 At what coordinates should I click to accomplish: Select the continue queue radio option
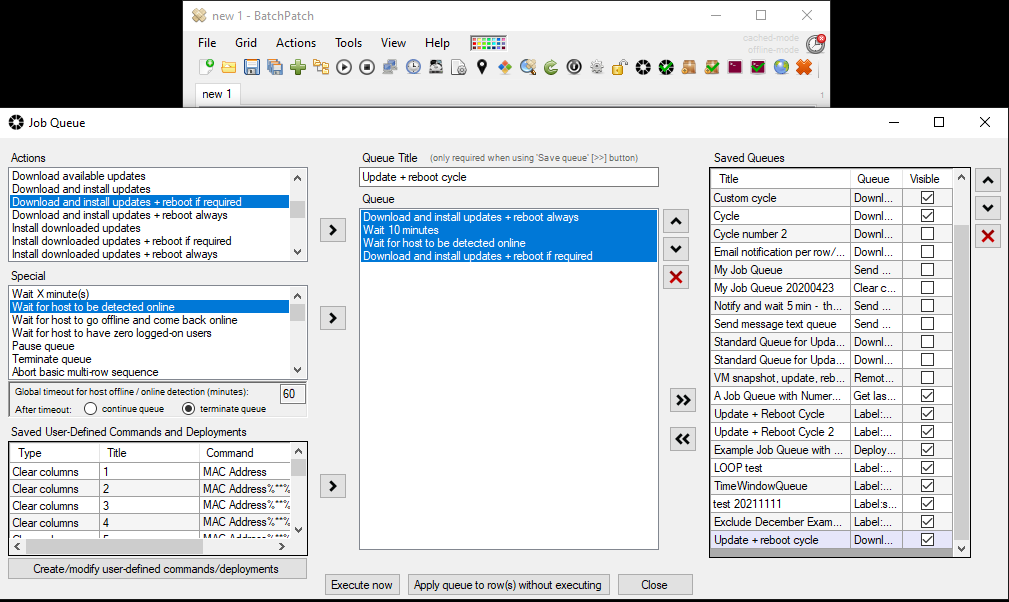click(x=91, y=408)
